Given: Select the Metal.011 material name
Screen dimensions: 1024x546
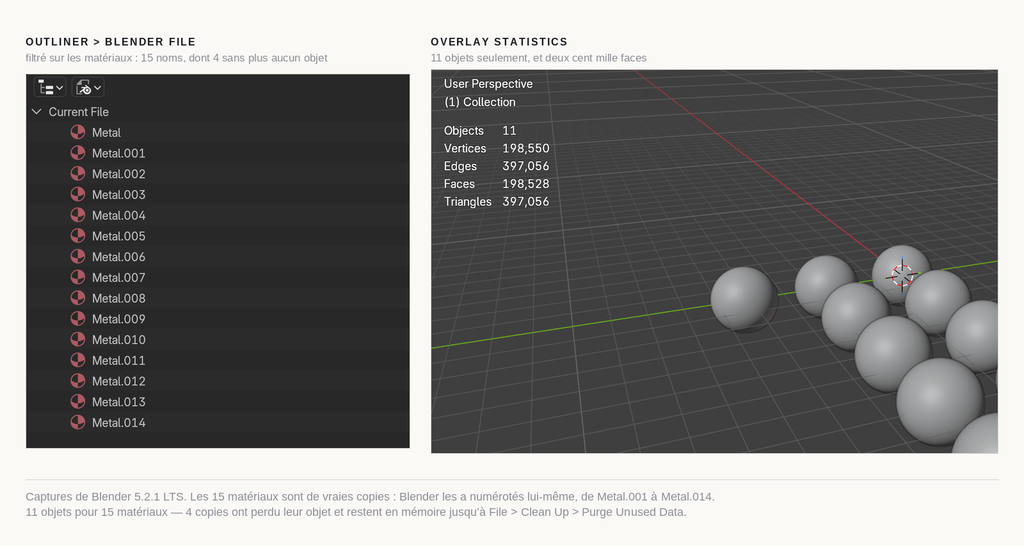Looking at the screenshot, I should [x=119, y=361].
